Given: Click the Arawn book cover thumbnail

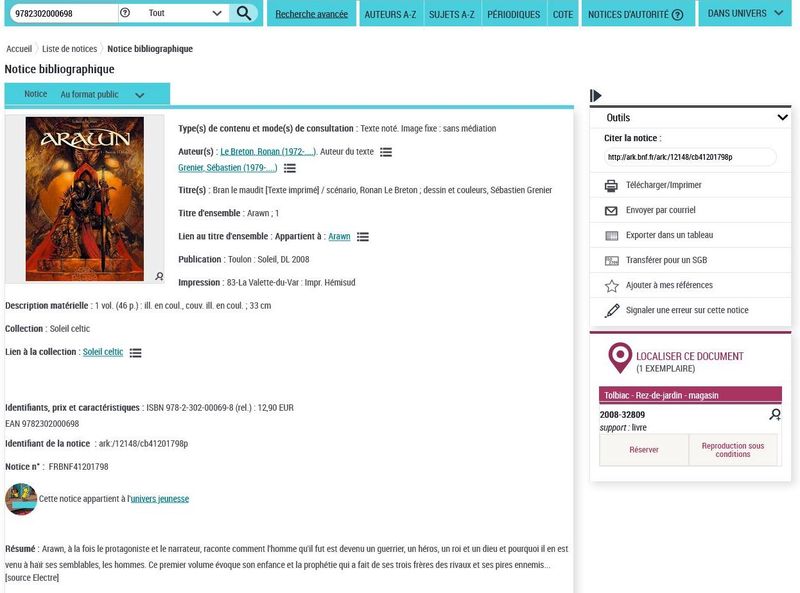Looking at the screenshot, I should click(84, 198).
